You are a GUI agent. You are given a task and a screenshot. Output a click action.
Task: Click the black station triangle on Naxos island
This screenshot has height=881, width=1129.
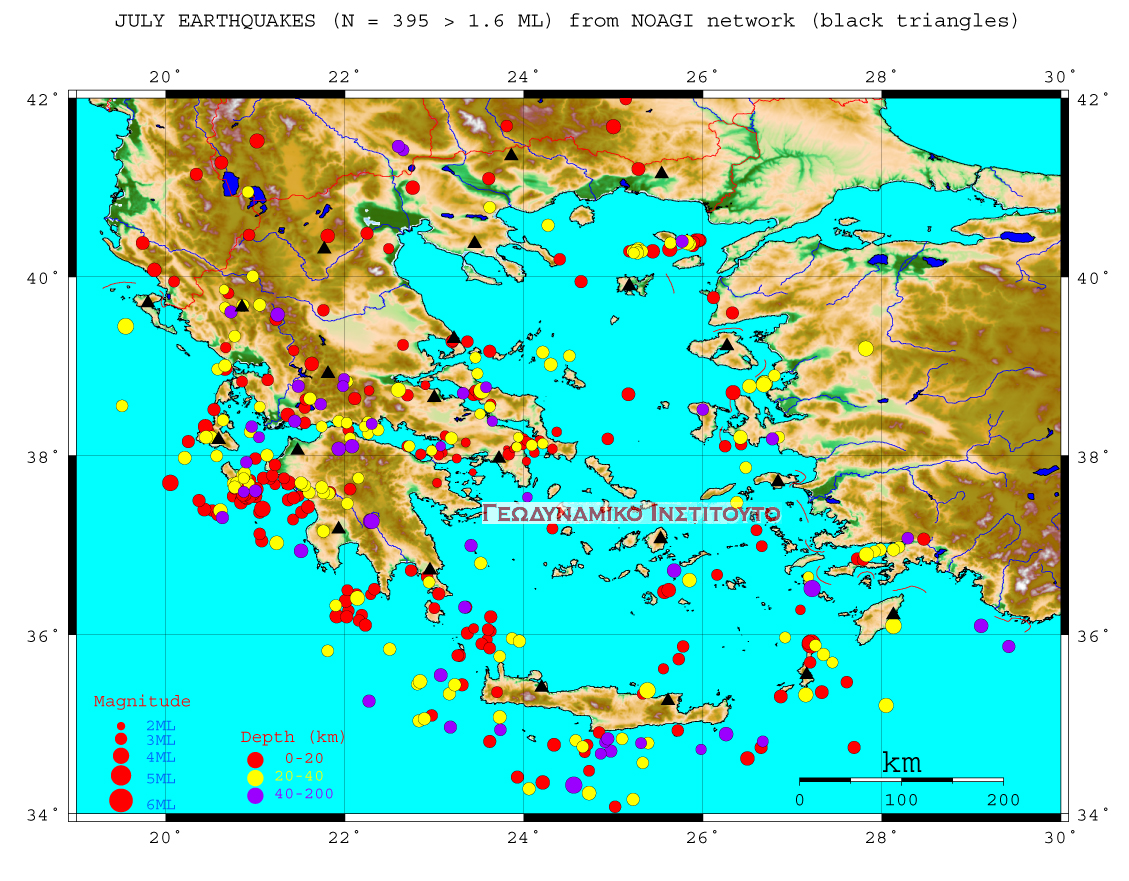pos(660,537)
